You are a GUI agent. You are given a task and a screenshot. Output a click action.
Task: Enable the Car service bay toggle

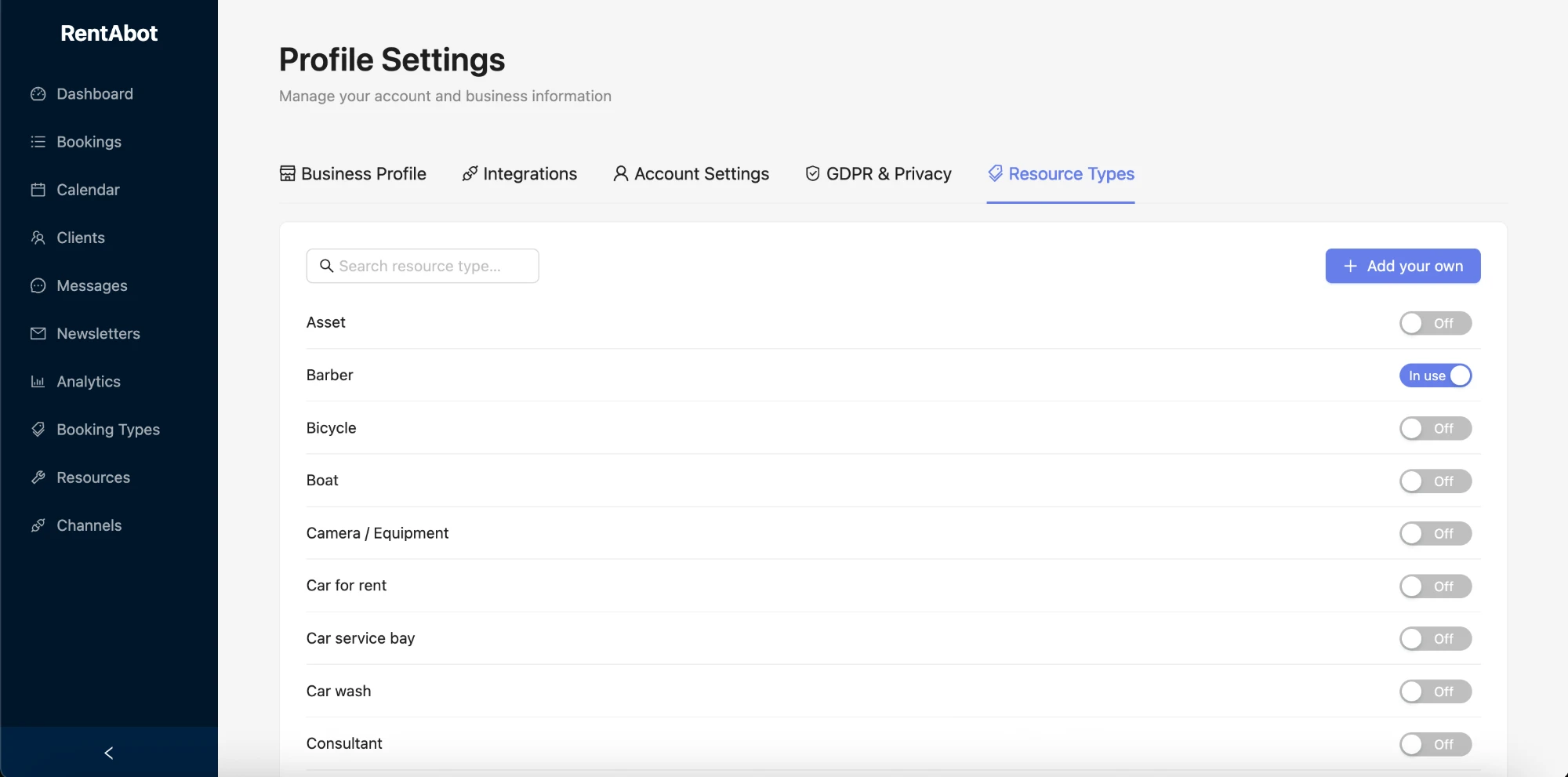tap(1436, 638)
